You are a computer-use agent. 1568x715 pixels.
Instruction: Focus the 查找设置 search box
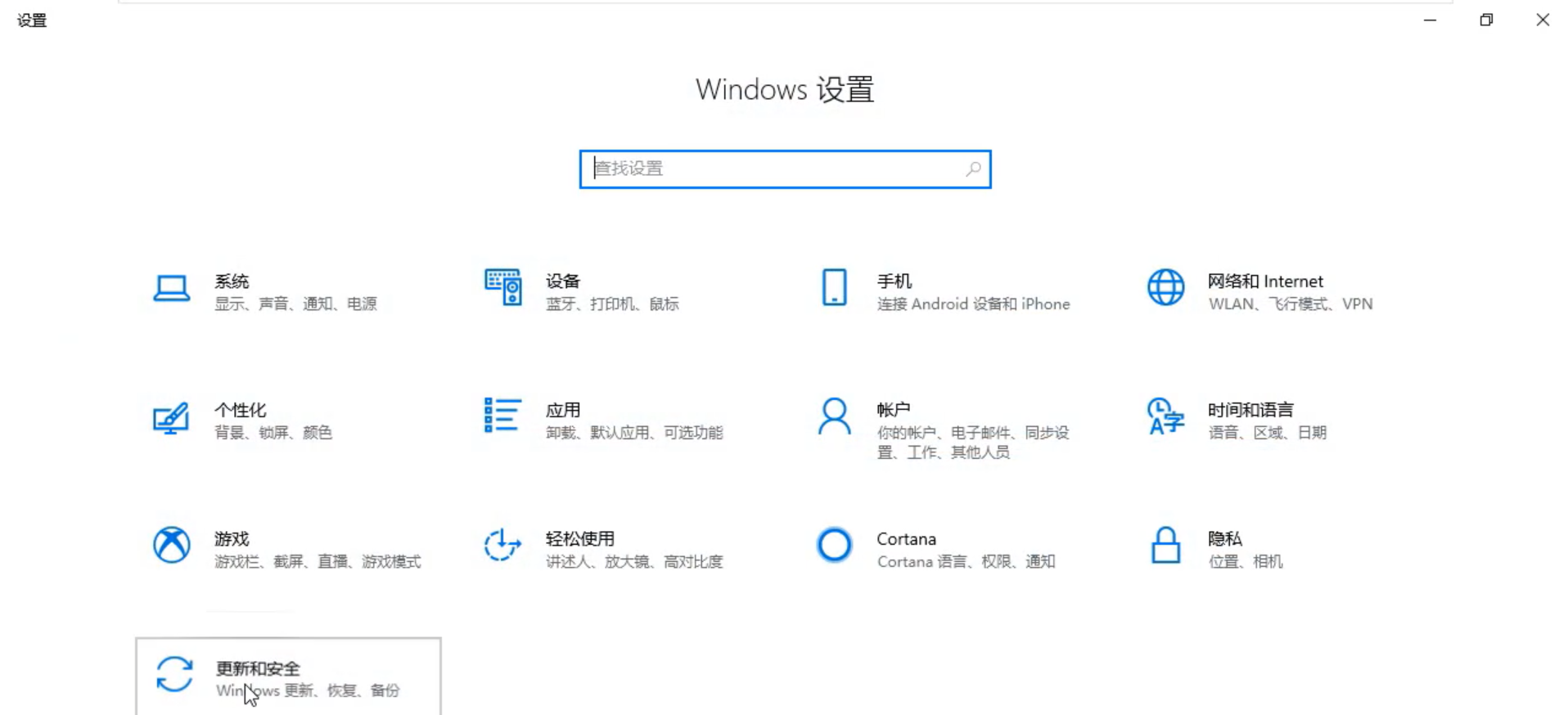pos(785,169)
